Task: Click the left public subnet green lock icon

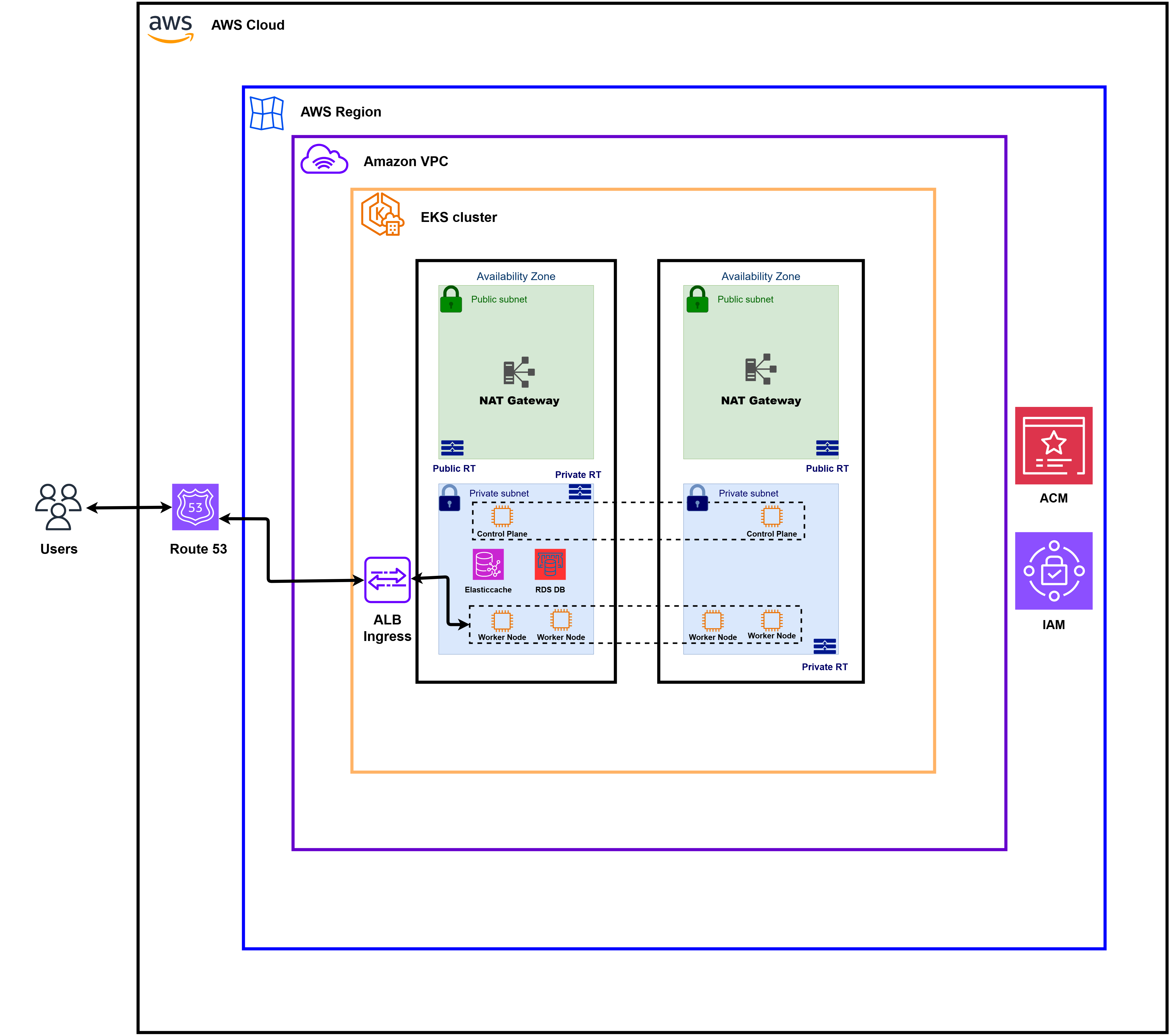Action: click(x=451, y=299)
